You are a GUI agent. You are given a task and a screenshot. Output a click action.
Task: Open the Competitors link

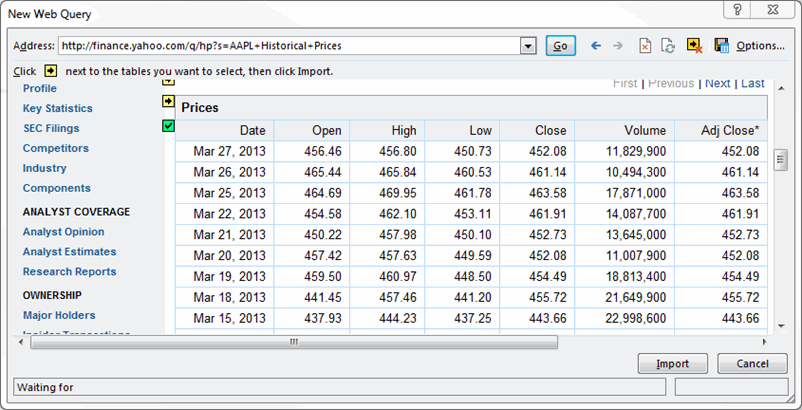tap(56, 148)
